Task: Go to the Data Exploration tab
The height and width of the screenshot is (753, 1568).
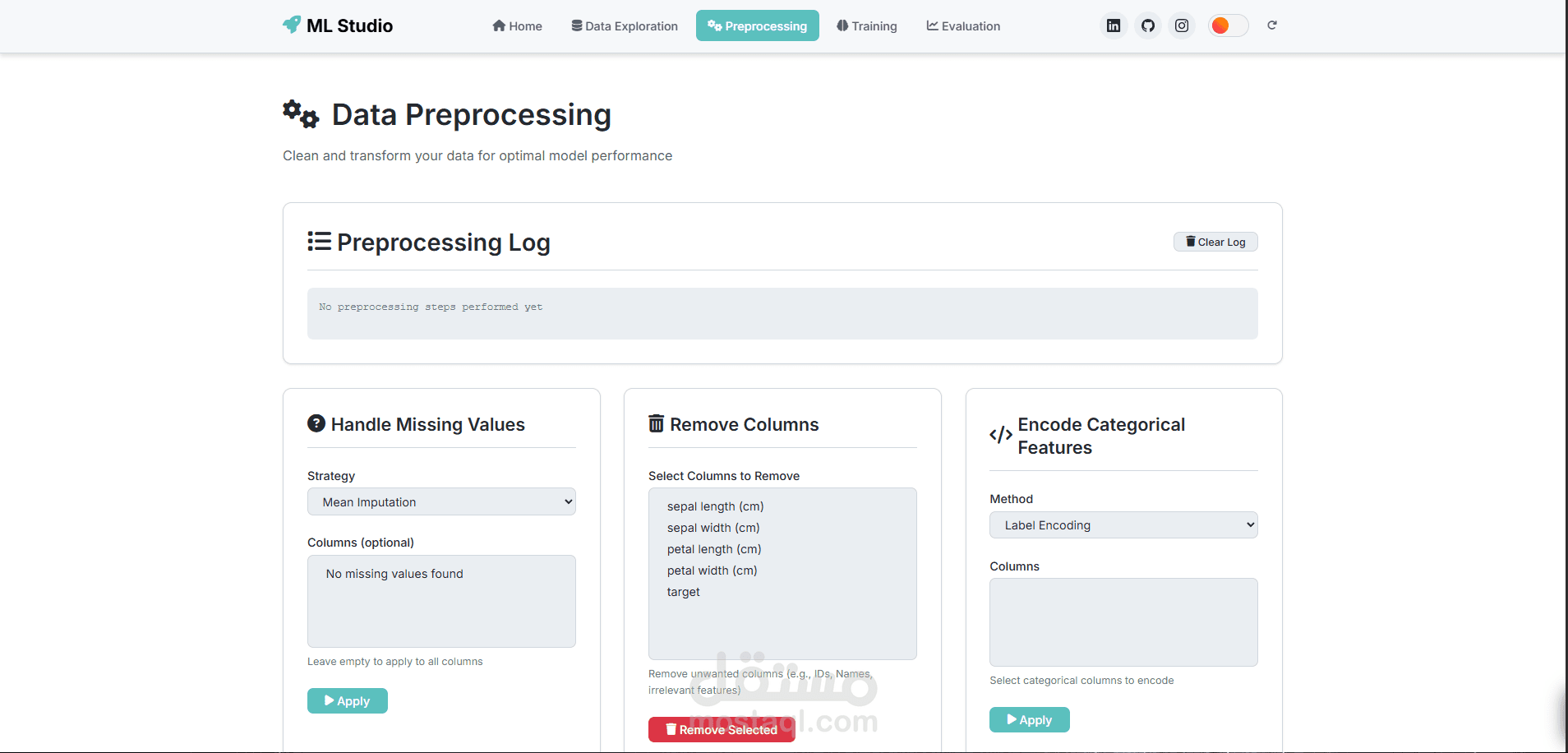Action: (625, 26)
